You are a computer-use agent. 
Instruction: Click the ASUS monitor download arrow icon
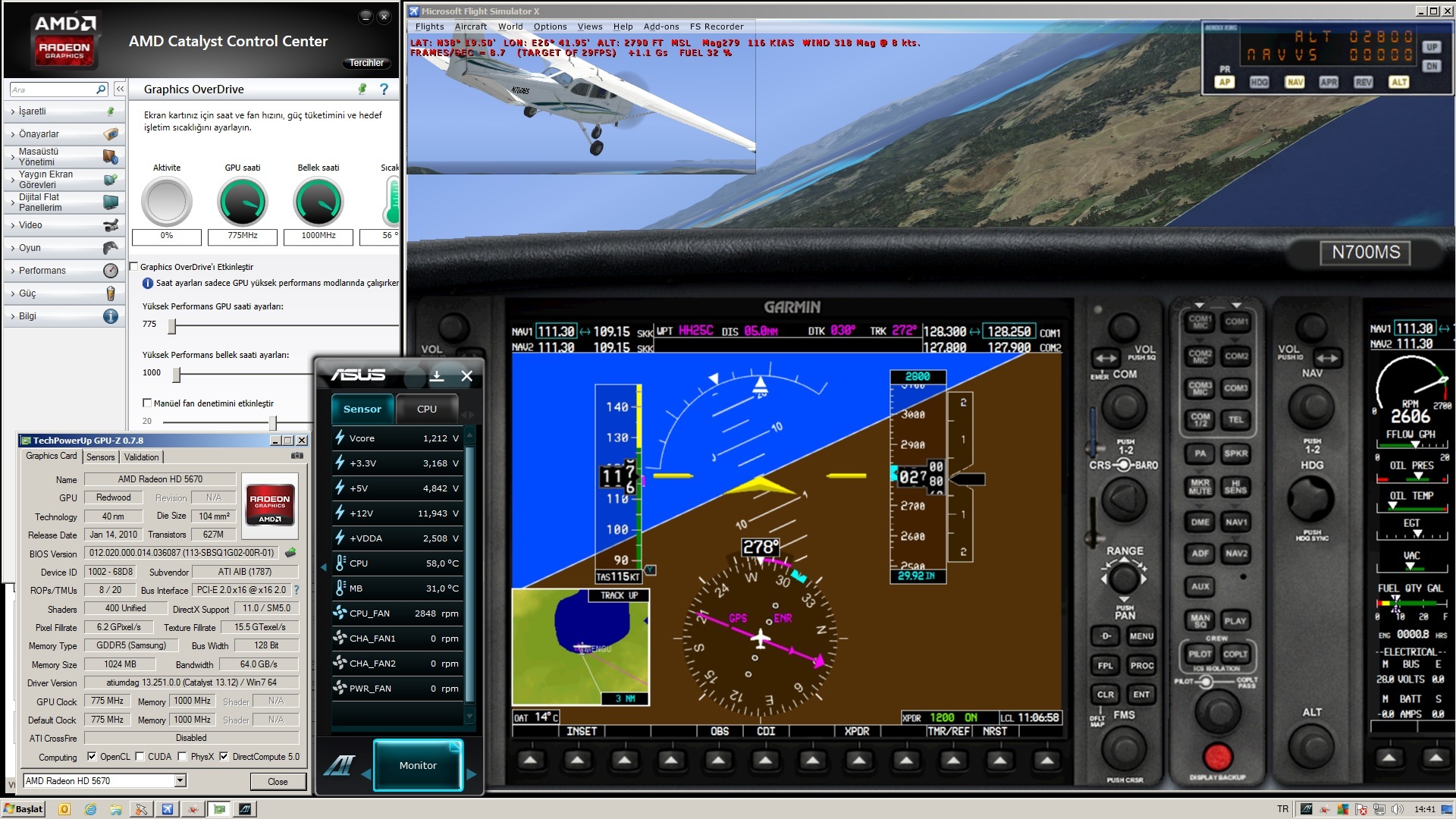[x=437, y=375]
